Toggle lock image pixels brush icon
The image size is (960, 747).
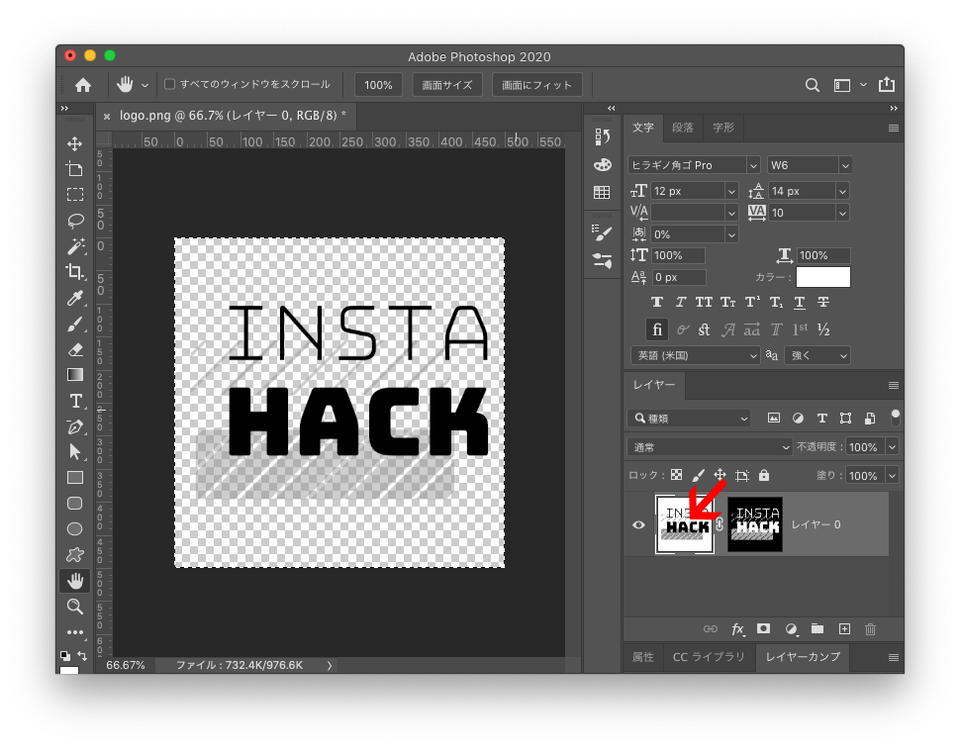699,475
